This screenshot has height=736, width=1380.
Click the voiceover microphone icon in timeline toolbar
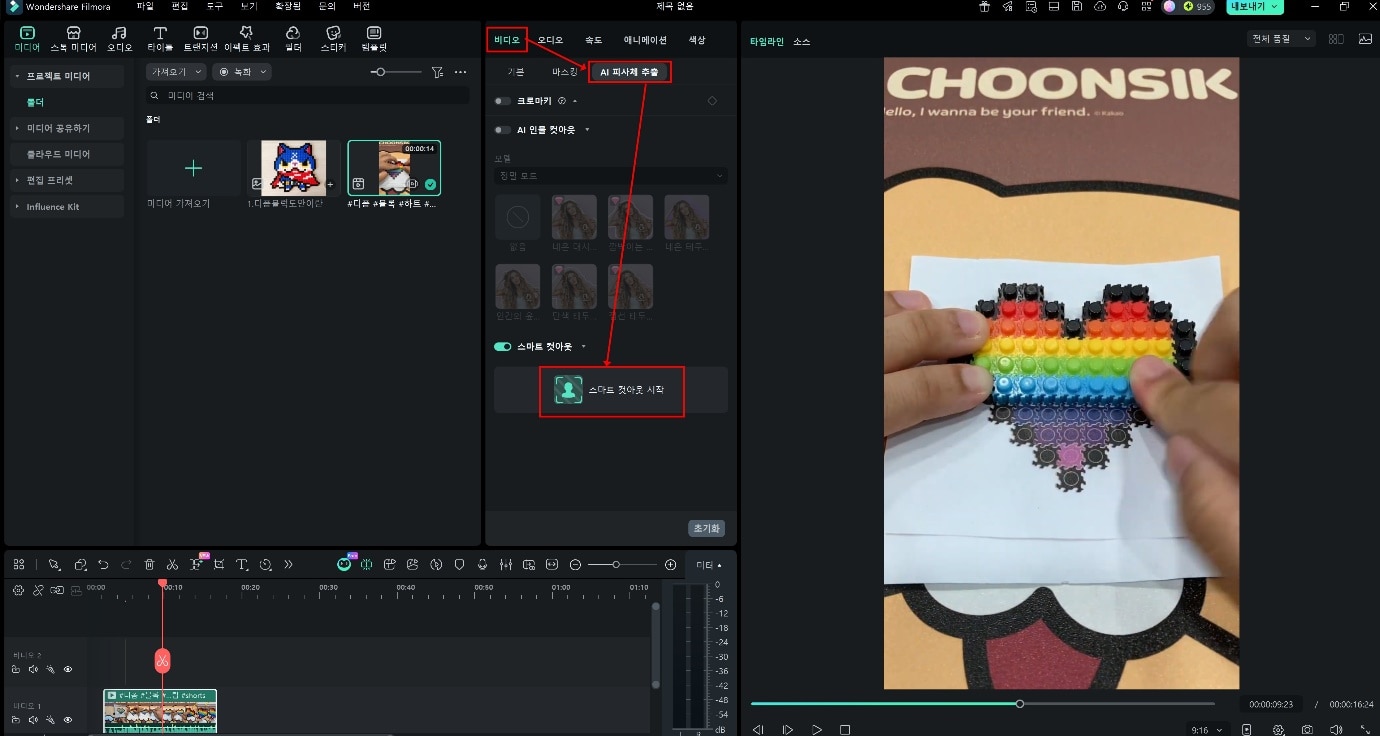pyautogui.click(x=483, y=565)
